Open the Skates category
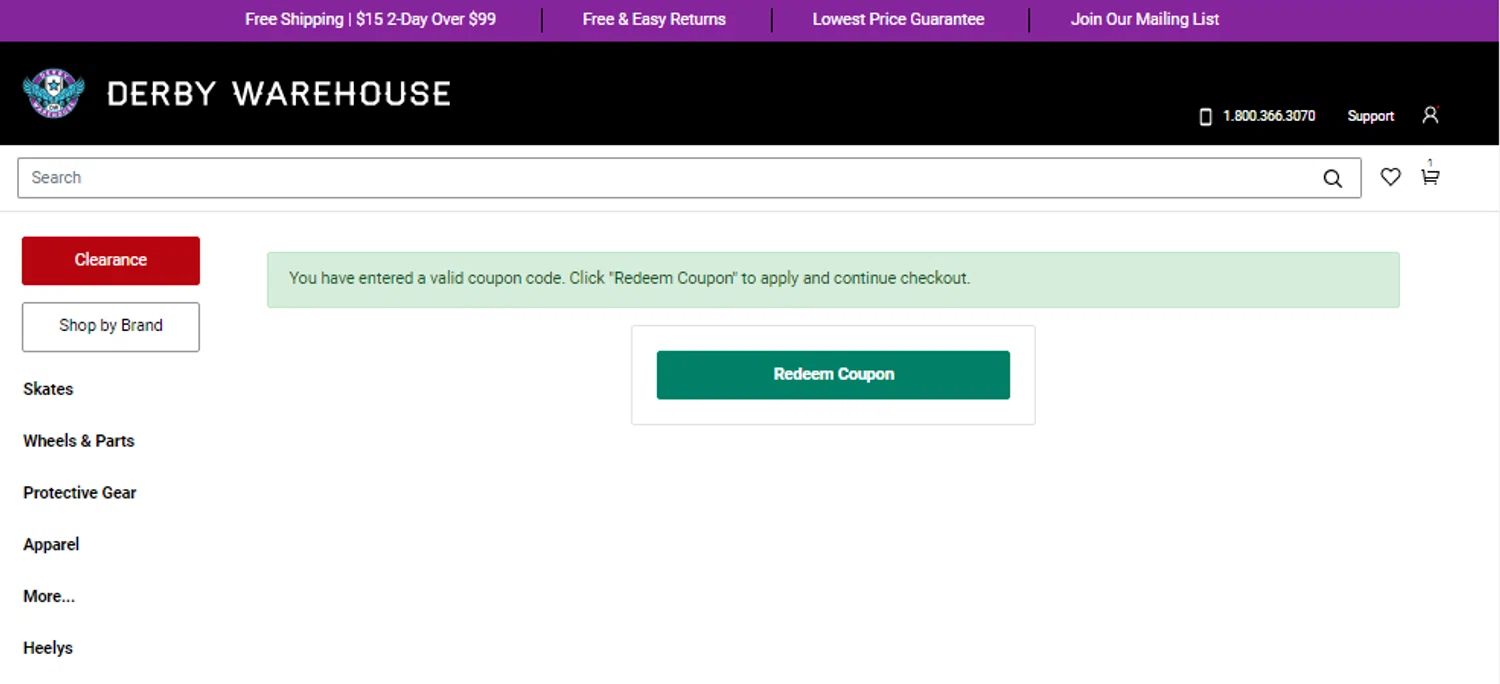The width and height of the screenshot is (1500, 684). point(48,389)
